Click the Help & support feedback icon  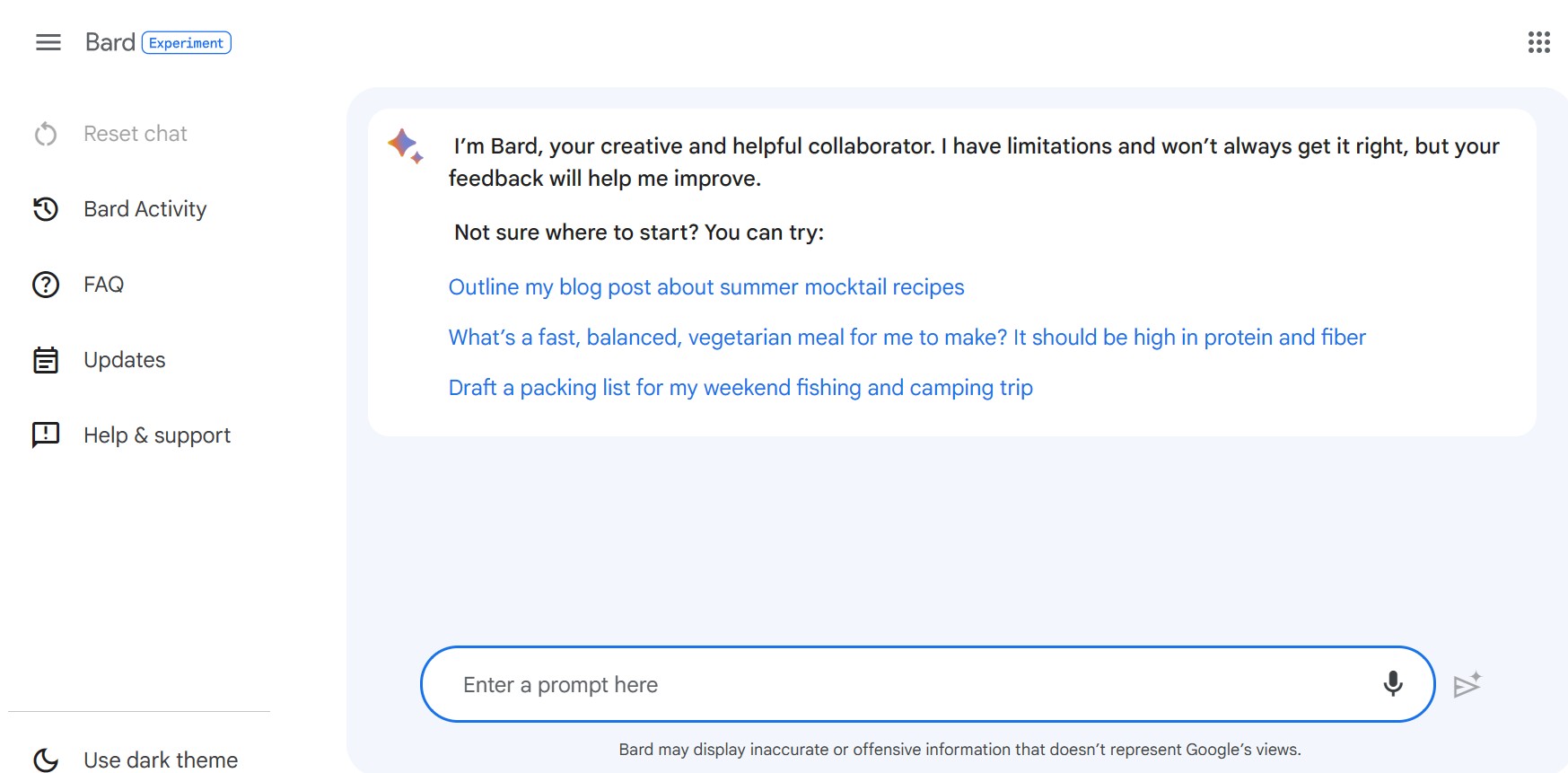46,435
